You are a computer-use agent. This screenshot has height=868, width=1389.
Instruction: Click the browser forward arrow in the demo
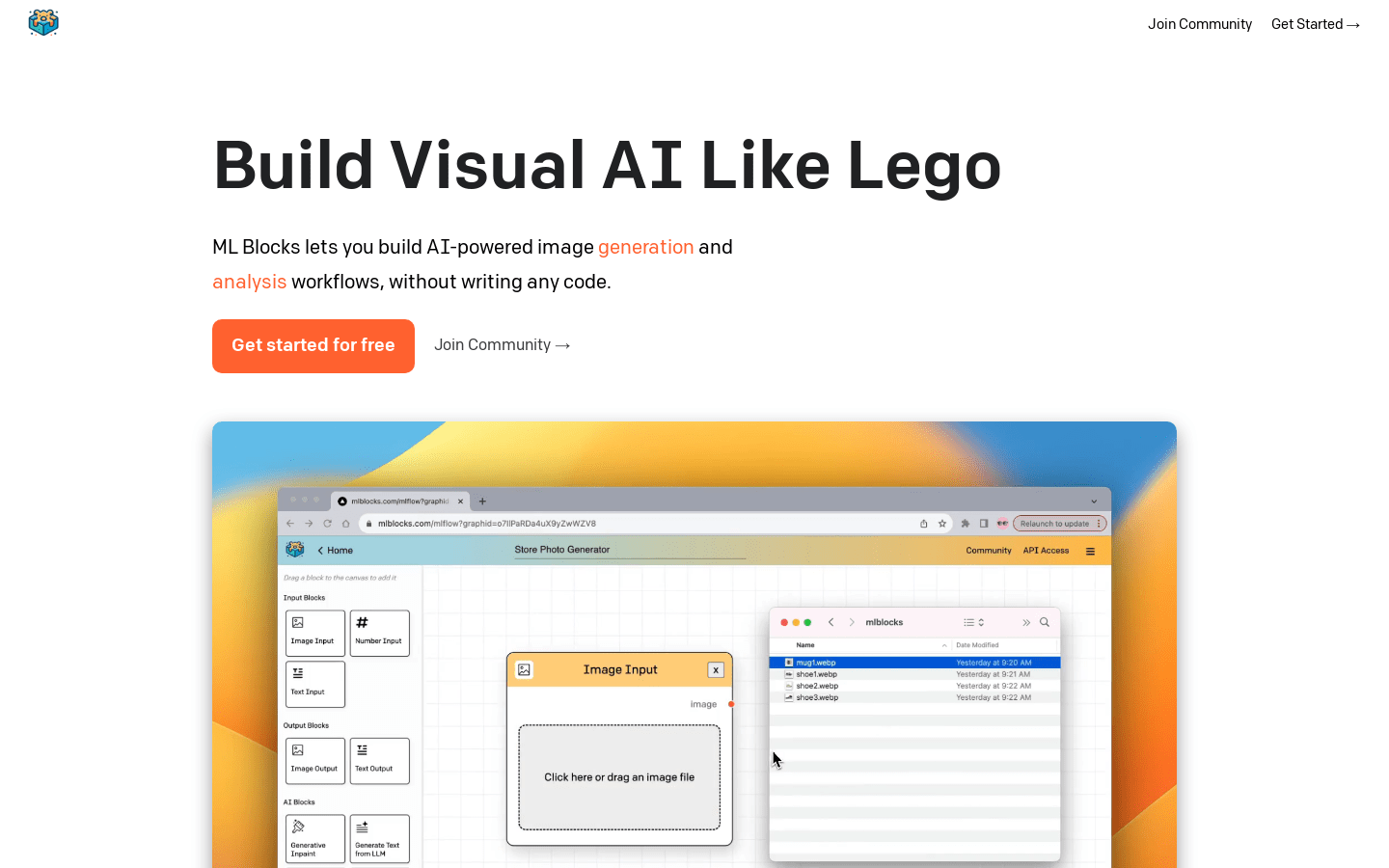click(309, 524)
